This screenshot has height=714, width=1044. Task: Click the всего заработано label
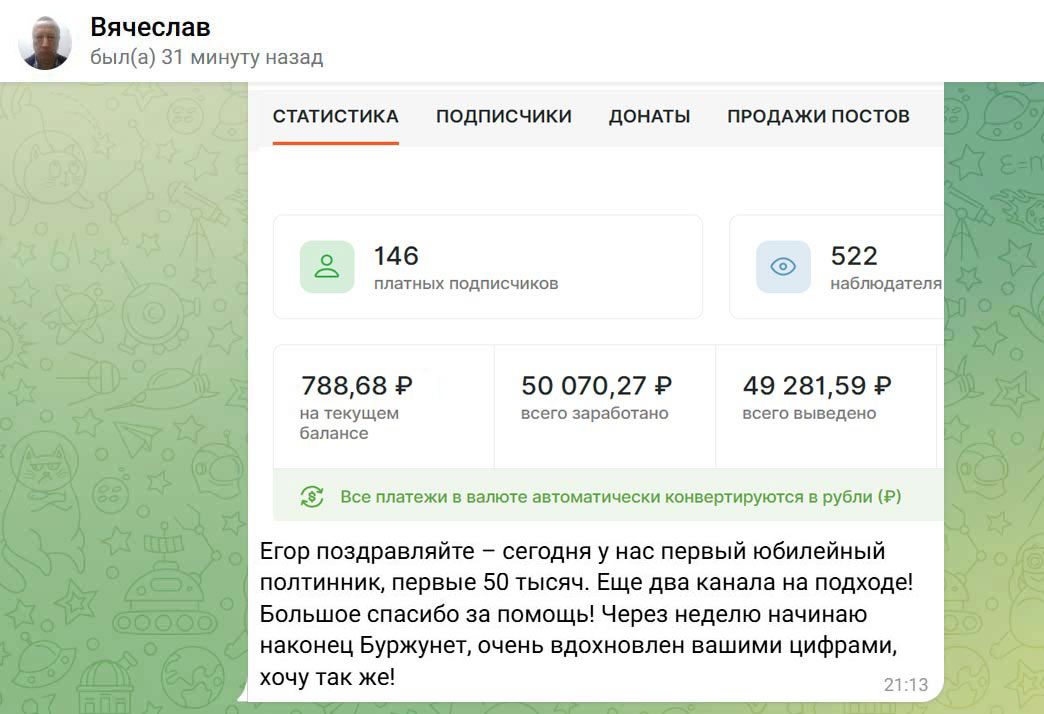[x=594, y=413]
